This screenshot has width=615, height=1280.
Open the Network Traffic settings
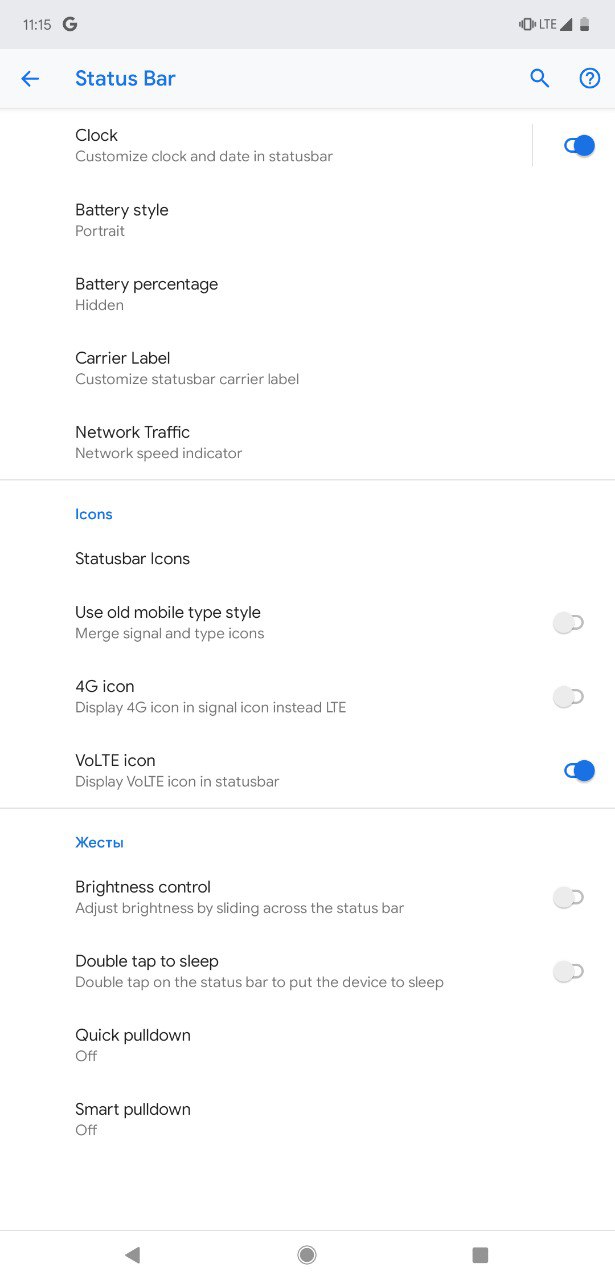(x=307, y=442)
